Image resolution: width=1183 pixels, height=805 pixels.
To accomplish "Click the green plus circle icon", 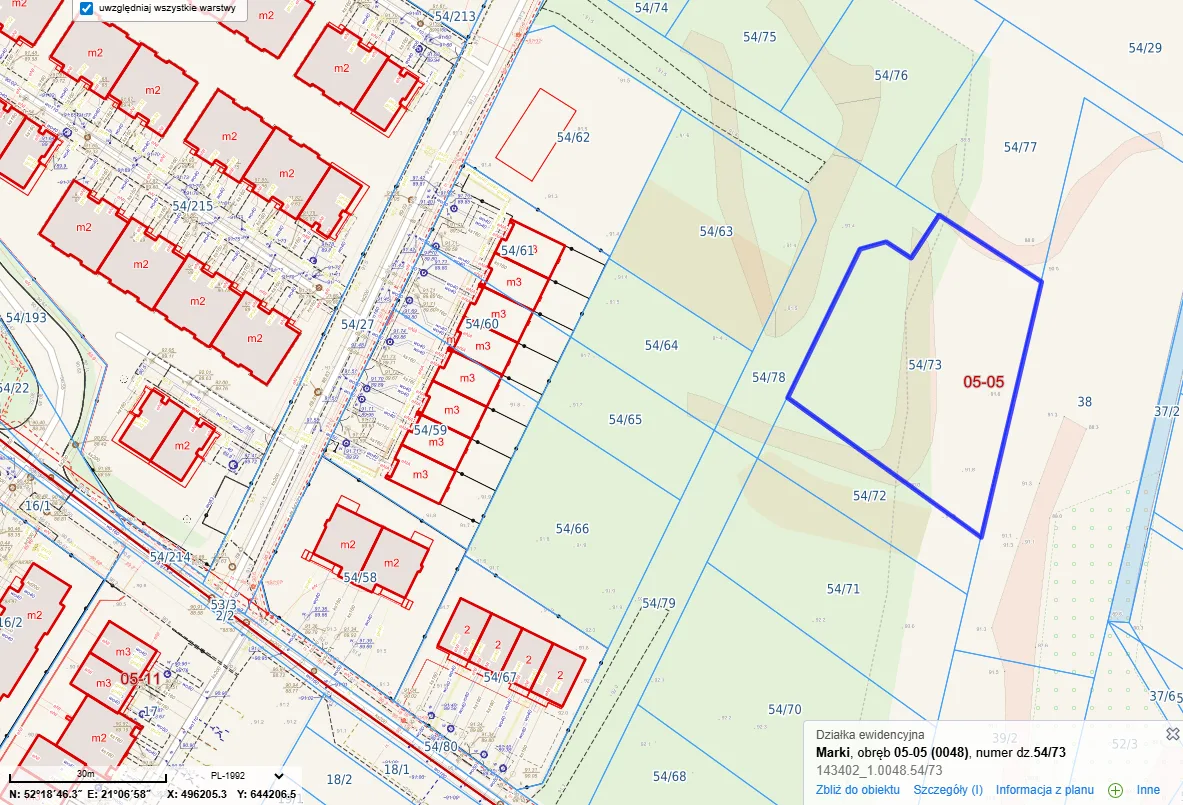I will (x=1115, y=791).
